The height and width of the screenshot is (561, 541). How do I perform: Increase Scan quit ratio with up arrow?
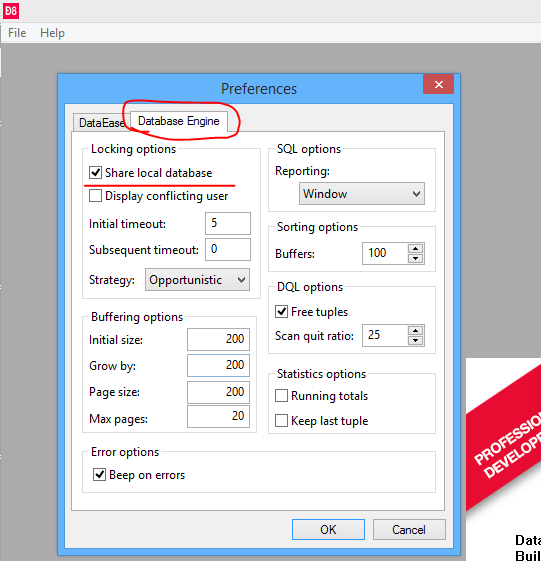415,330
